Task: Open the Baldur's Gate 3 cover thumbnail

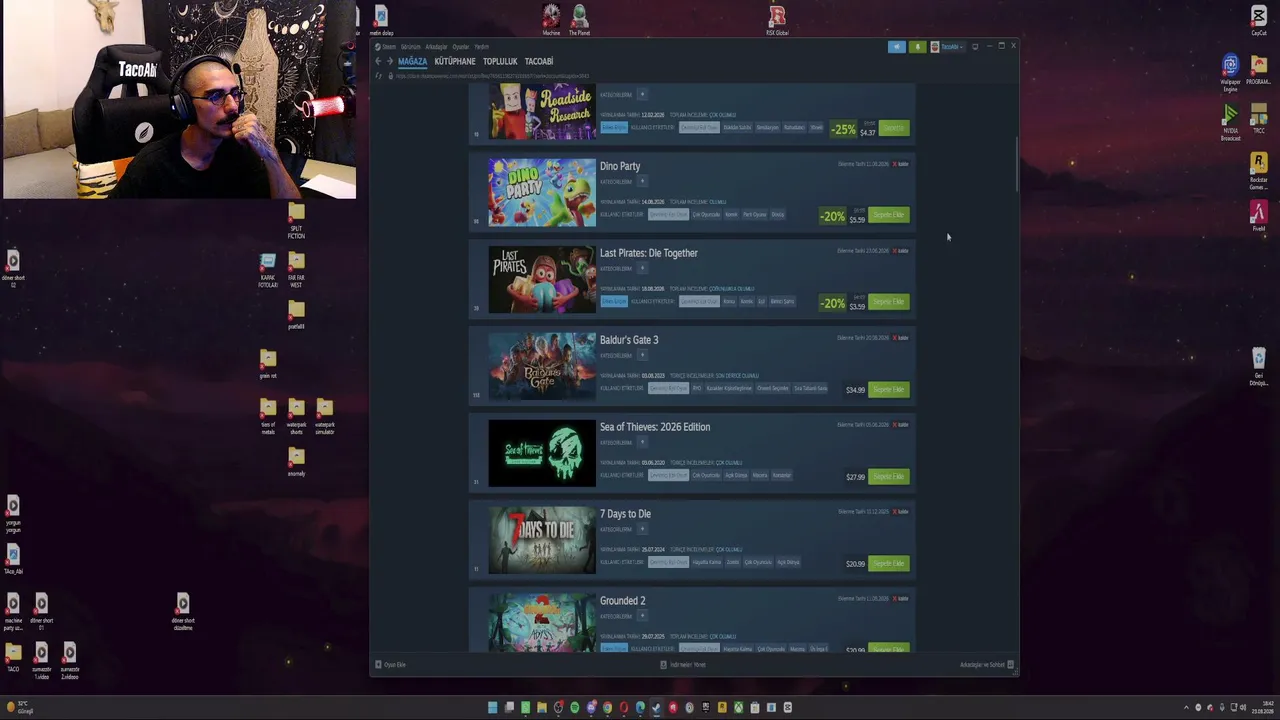Action: point(542,367)
